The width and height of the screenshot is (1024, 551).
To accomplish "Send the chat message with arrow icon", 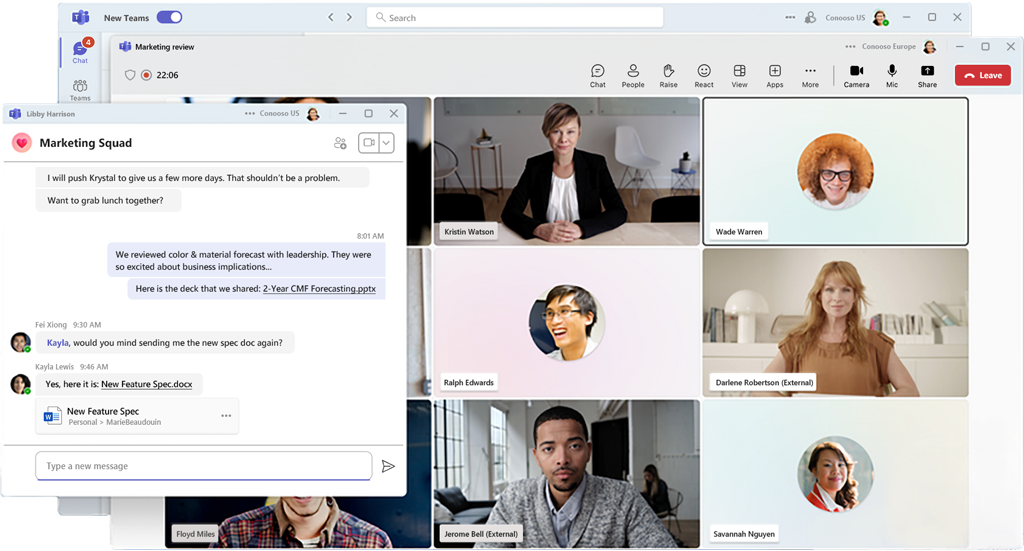I will pyautogui.click(x=388, y=466).
